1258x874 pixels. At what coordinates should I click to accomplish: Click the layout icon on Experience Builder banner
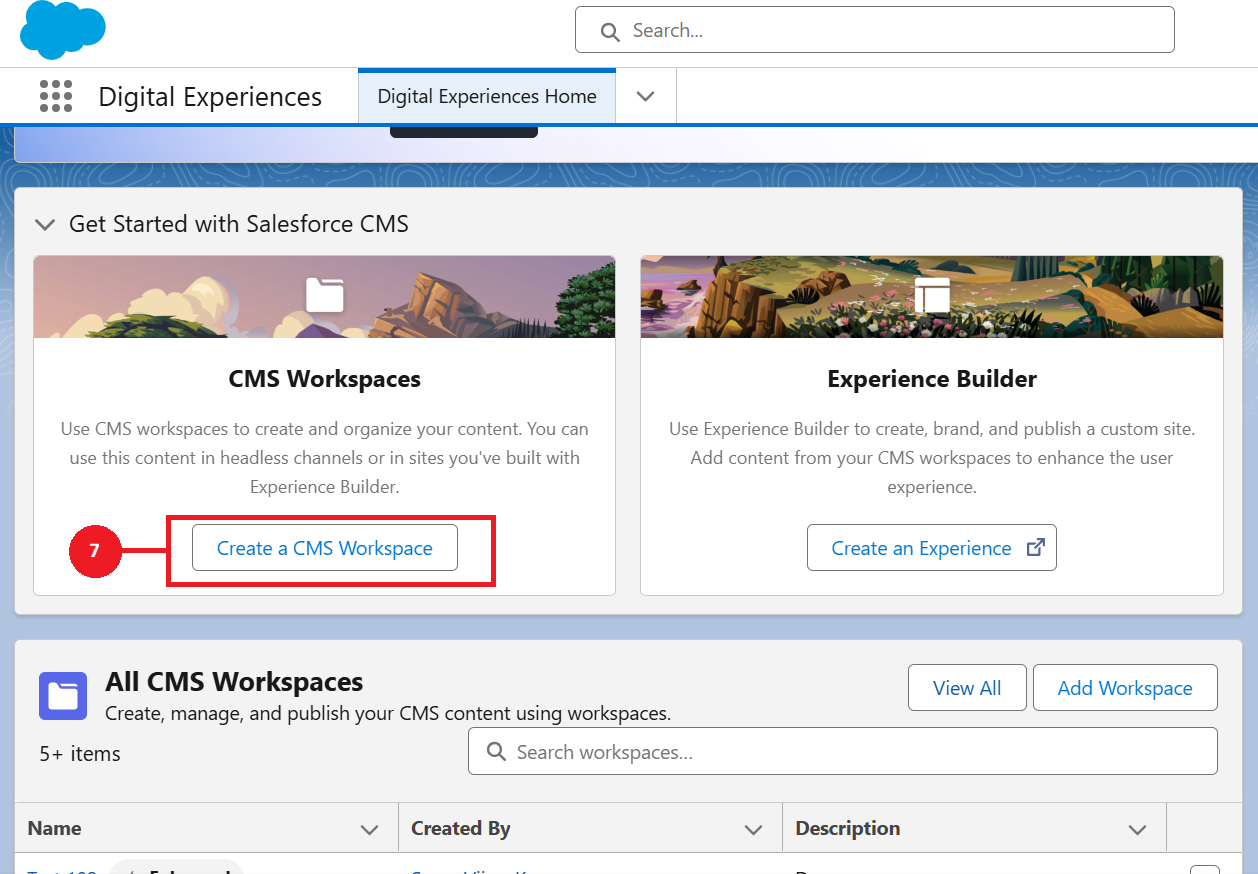(x=932, y=295)
